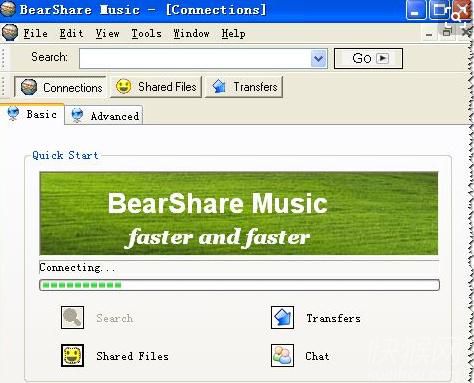Minimize the BearShare Music main window
474x383 pixels.
tap(415, 10)
